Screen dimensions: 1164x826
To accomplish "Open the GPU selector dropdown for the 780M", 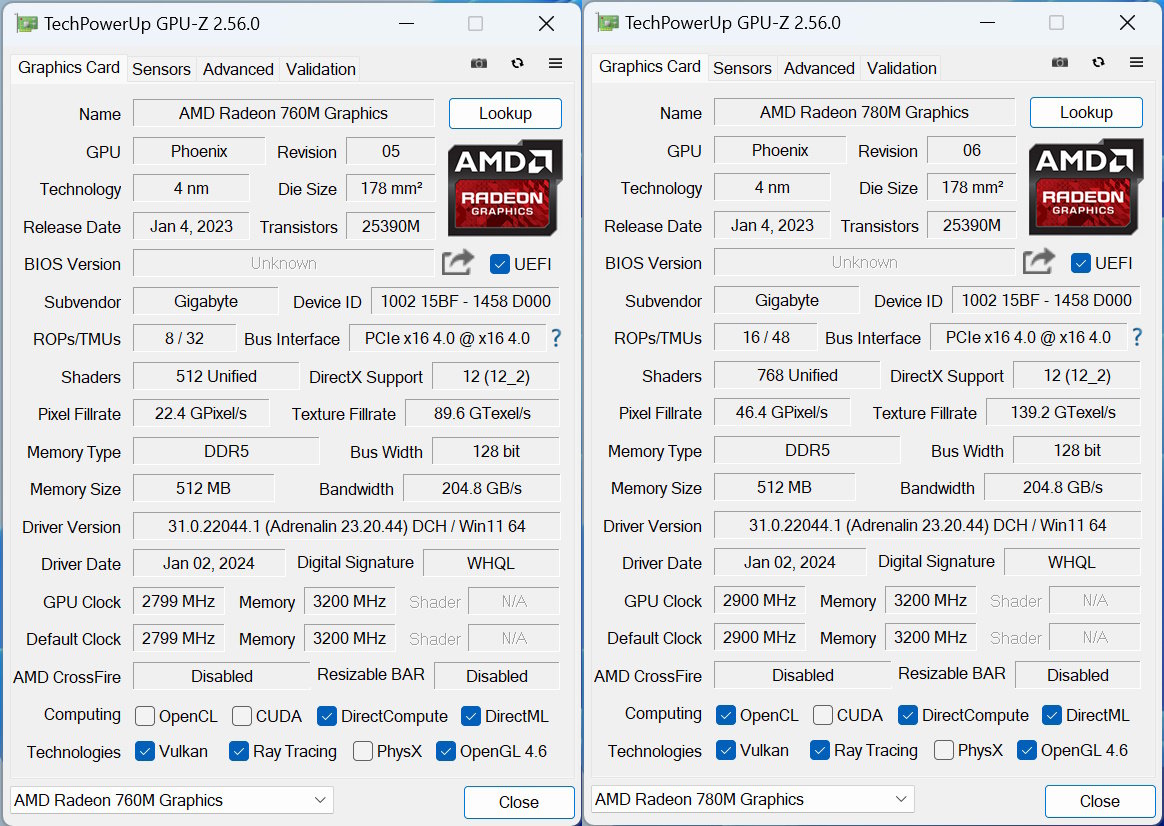I will click(x=750, y=799).
